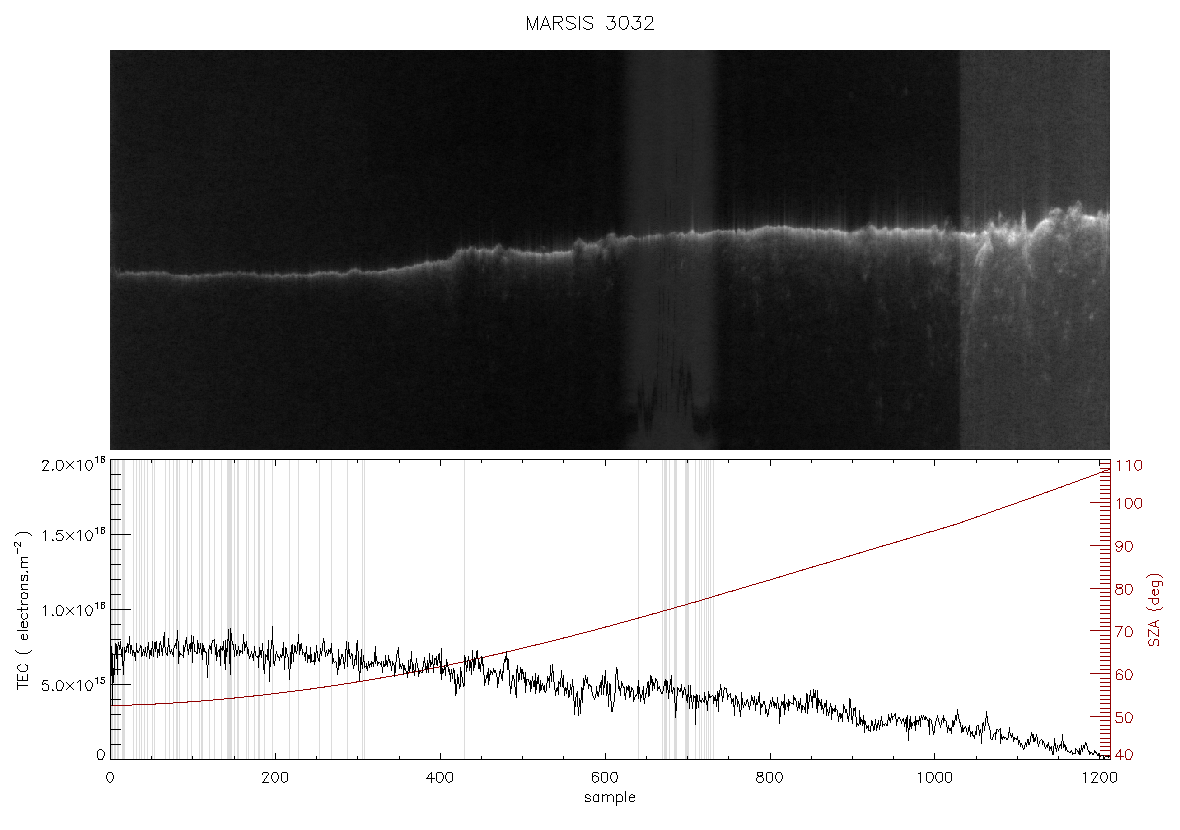Image resolution: width=1180 pixels, height=830 pixels.
Task: Click the 800 tick on the sample axis
Action: tap(769, 777)
